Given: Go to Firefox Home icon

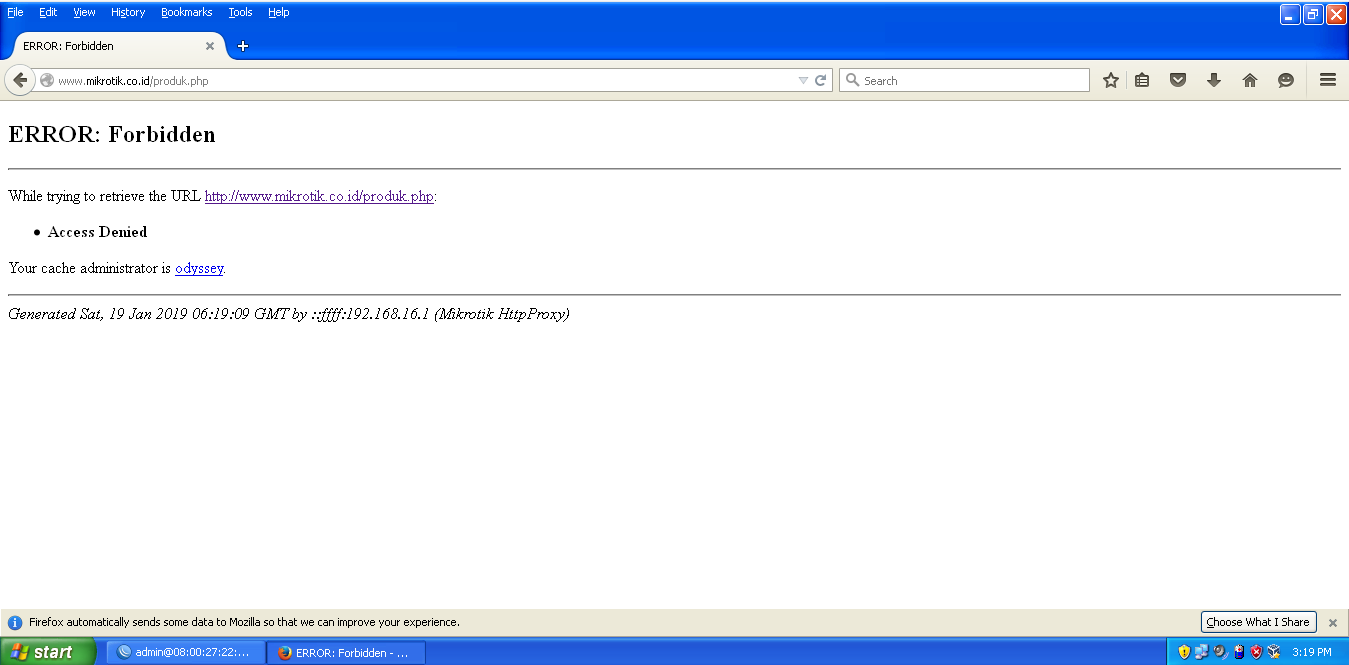Looking at the screenshot, I should 1250,80.
